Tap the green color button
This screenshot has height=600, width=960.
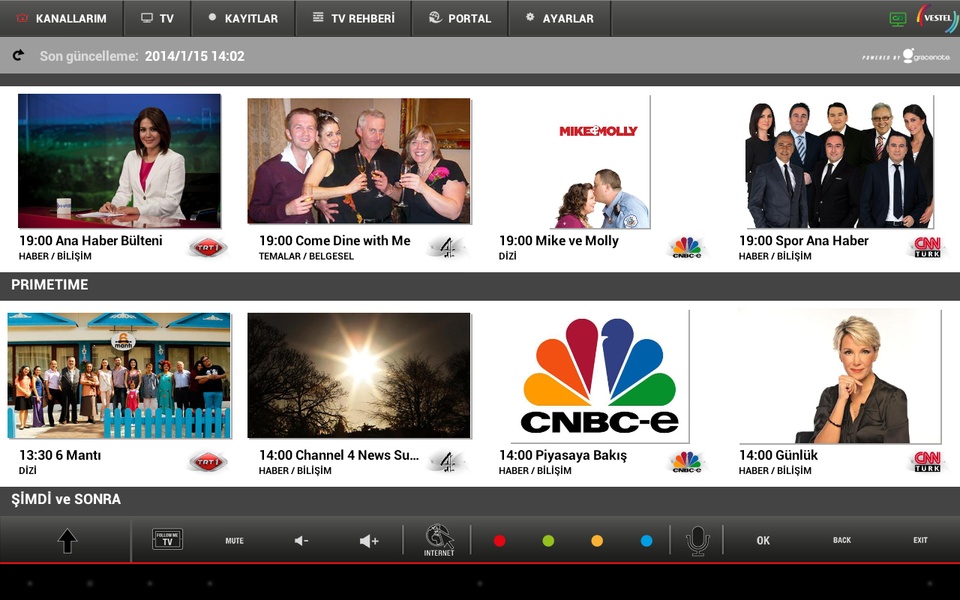pos(548,541)
